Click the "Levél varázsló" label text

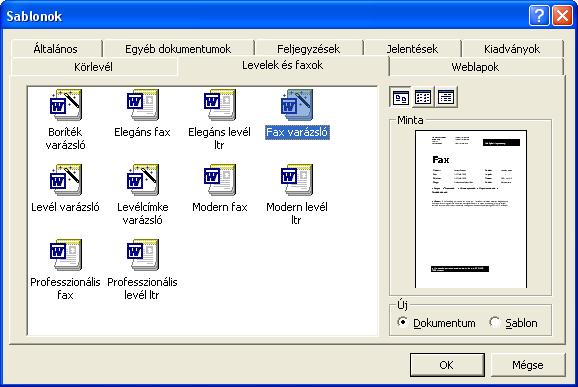[x=65, y=207]
